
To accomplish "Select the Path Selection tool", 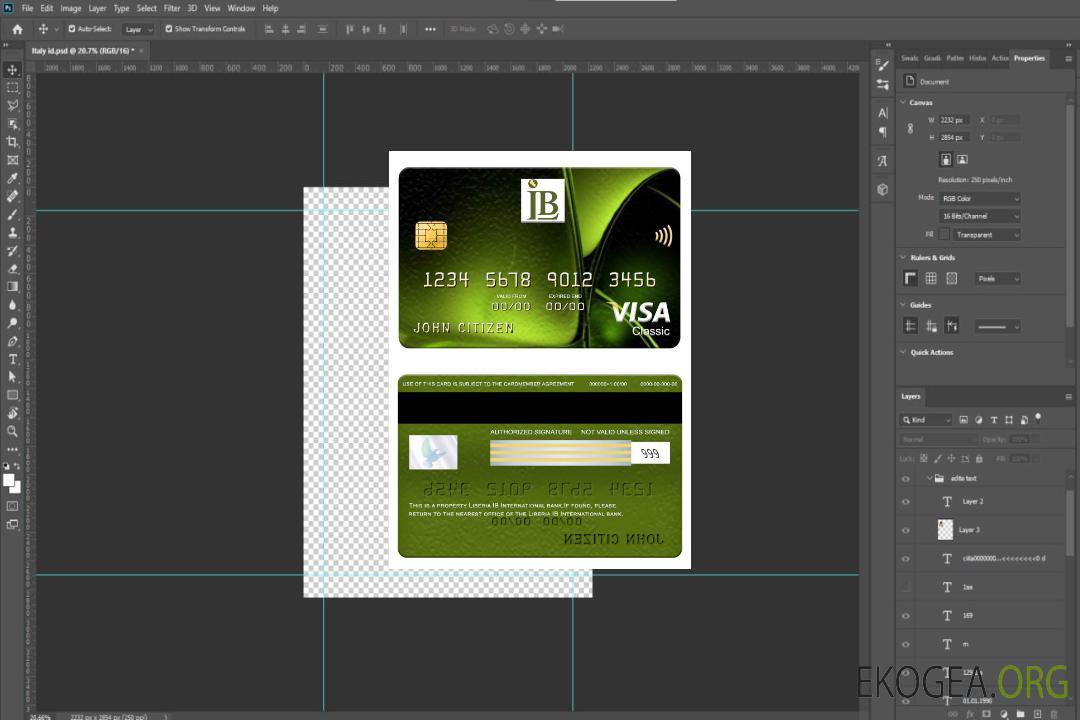I will click(12, 377).
